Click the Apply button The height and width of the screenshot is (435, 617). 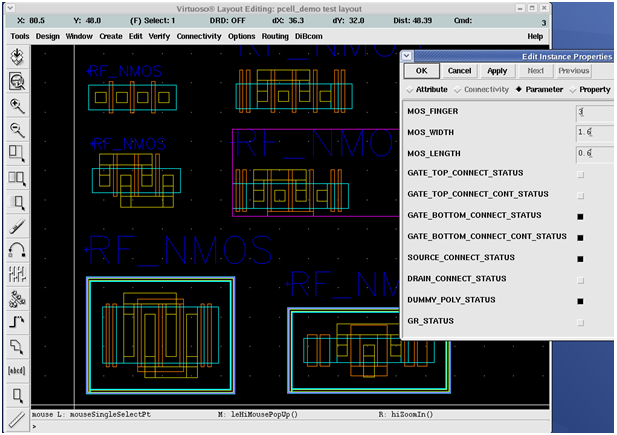[497, 71]
